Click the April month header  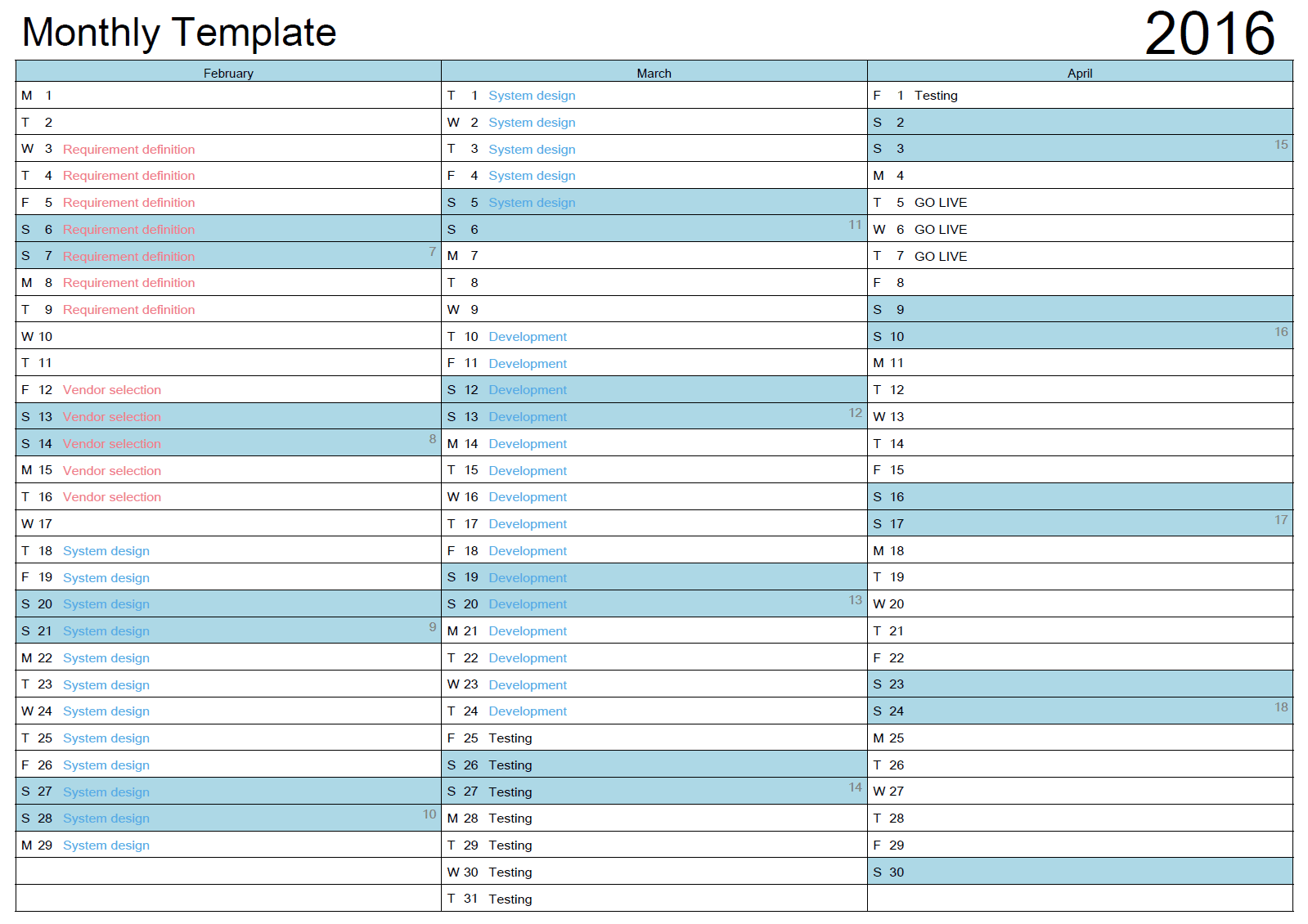1079,73
